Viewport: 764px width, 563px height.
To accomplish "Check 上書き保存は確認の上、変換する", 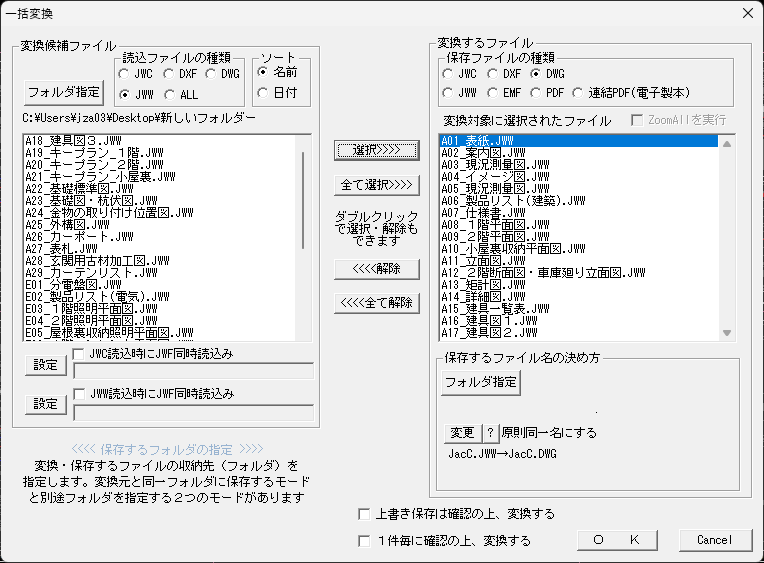I will (365, 514).
